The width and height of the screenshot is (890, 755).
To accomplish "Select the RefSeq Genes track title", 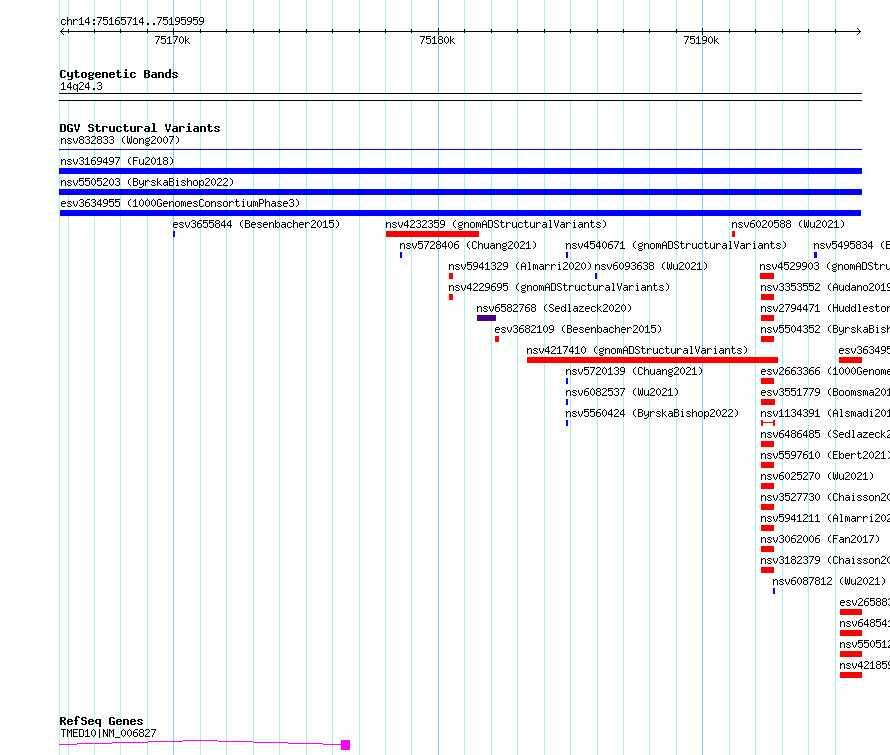I will [x=101, y=721].
